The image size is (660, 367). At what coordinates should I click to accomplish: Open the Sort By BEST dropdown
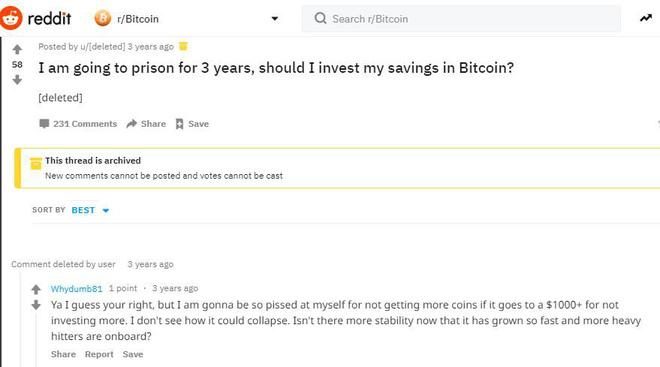pos(90,210)
